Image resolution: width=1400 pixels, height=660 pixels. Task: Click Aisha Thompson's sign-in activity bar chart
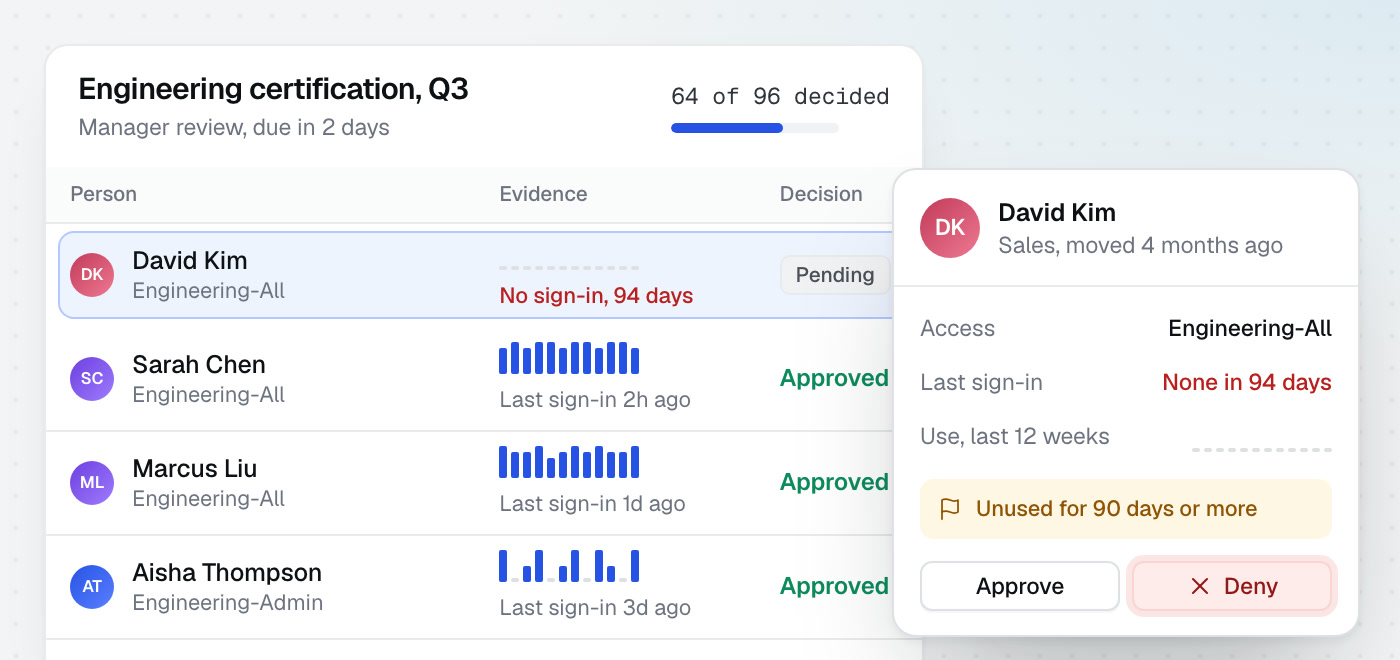569,566
